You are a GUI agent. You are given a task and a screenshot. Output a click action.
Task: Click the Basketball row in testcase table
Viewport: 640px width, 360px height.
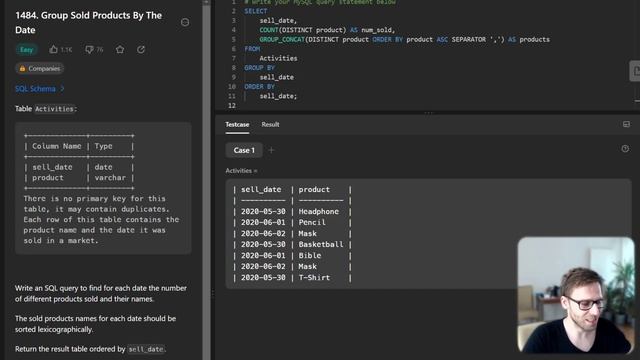pyautogui.click(x=292, y=244)
